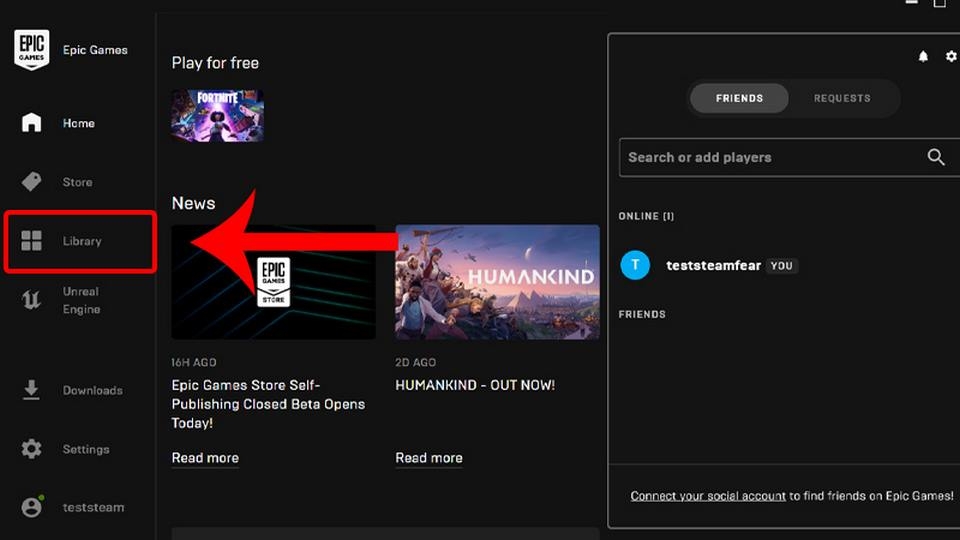Go to the Downloads menu entry

click(x=92, y=390)
